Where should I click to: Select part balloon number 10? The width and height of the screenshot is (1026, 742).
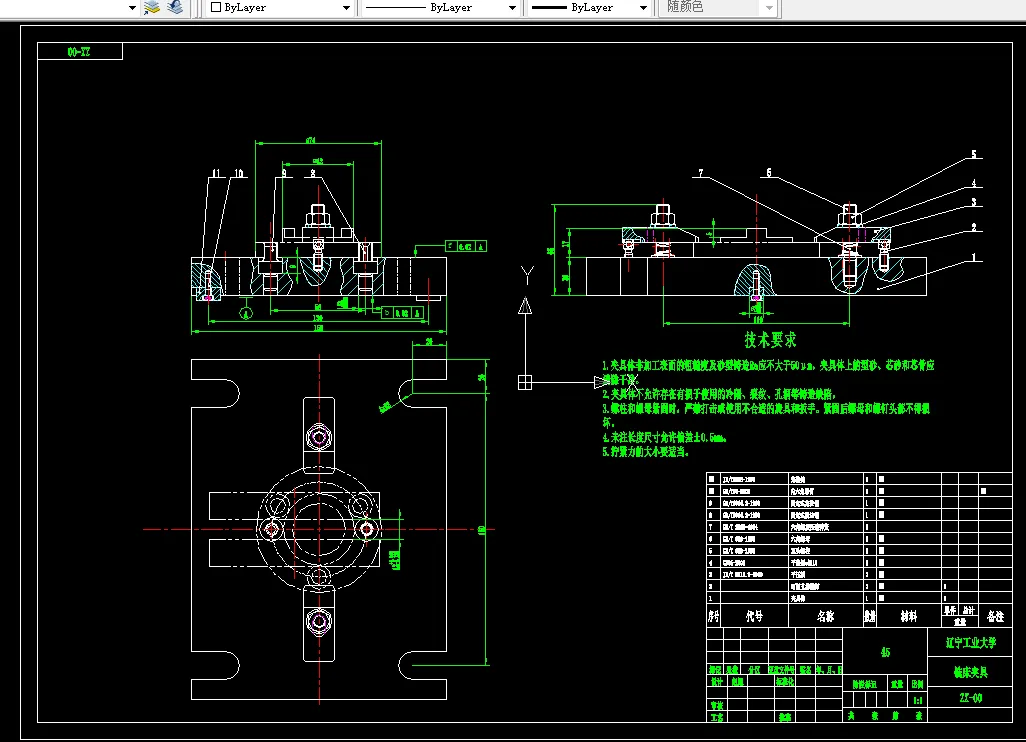coord(239,173)
